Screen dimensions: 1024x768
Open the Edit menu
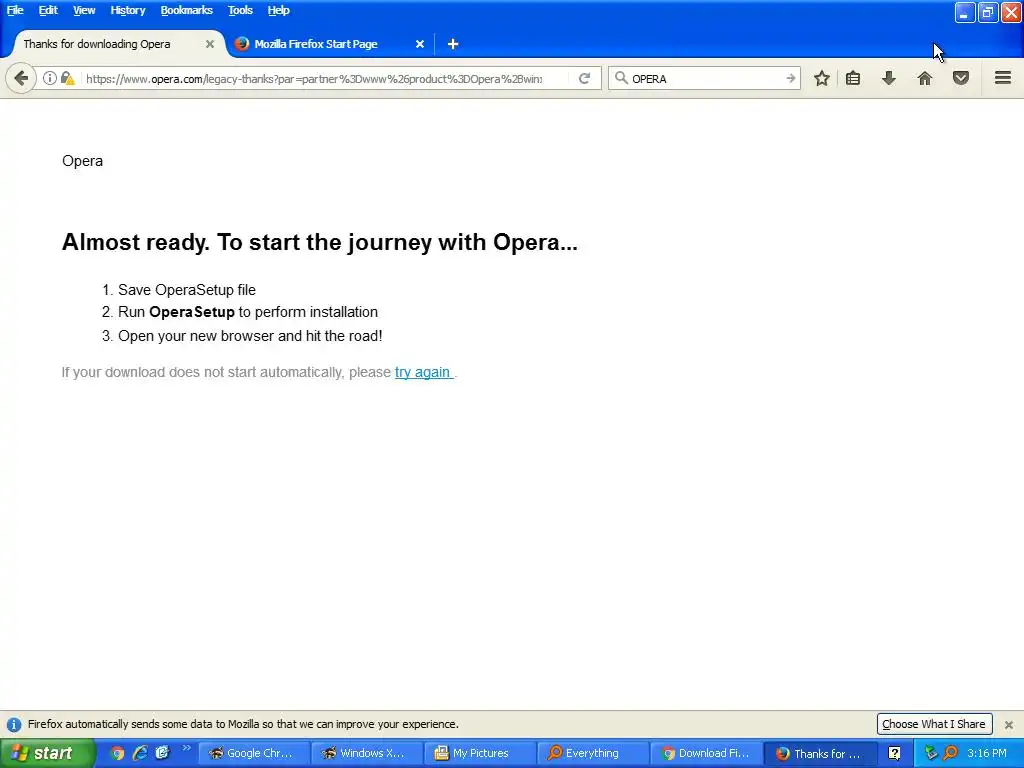[48, 10]
